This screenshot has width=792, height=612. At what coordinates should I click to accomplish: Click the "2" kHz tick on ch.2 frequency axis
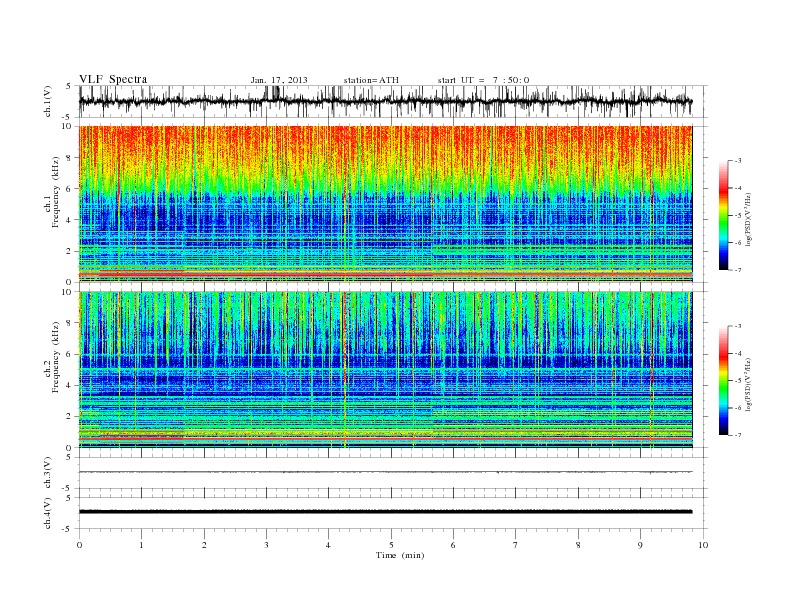(69, 417)
